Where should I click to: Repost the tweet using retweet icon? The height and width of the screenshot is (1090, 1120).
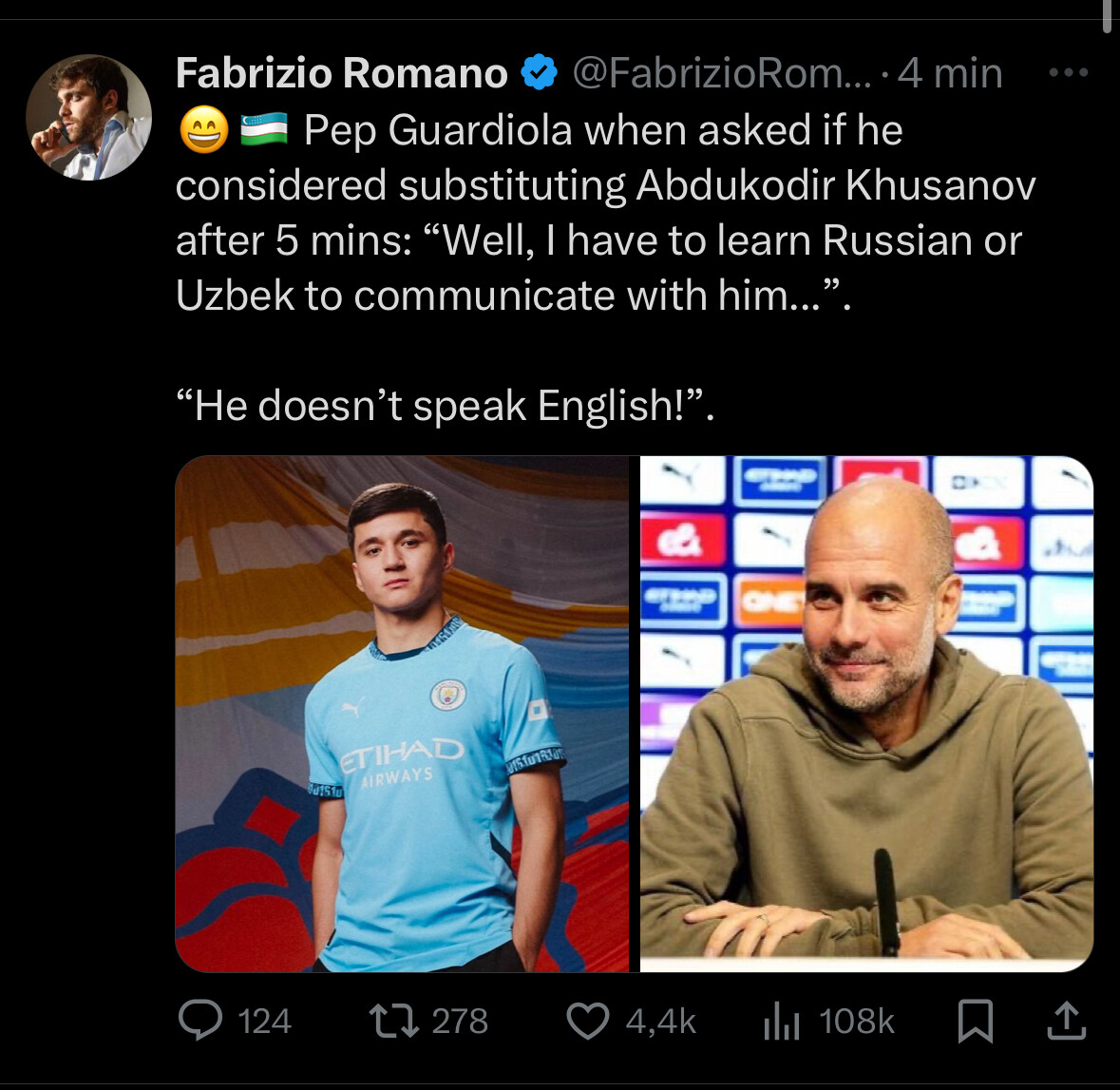pyautogui.click(x=393, y=1021)
